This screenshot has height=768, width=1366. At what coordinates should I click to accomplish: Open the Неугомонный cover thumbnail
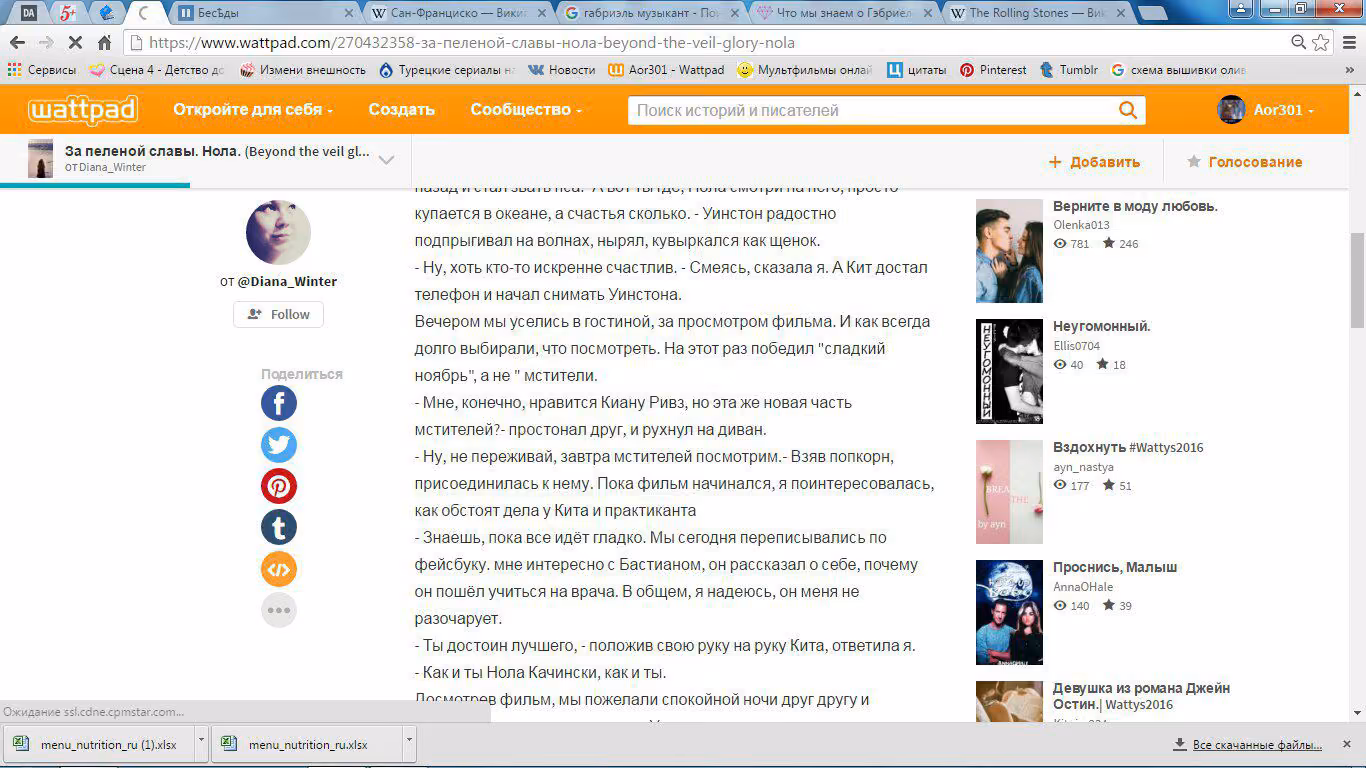[x=1009, y=371]
